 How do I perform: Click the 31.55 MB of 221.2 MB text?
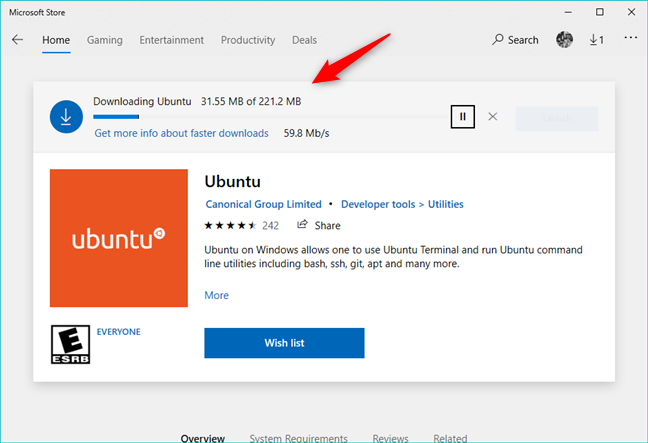[x=251, y=101]
